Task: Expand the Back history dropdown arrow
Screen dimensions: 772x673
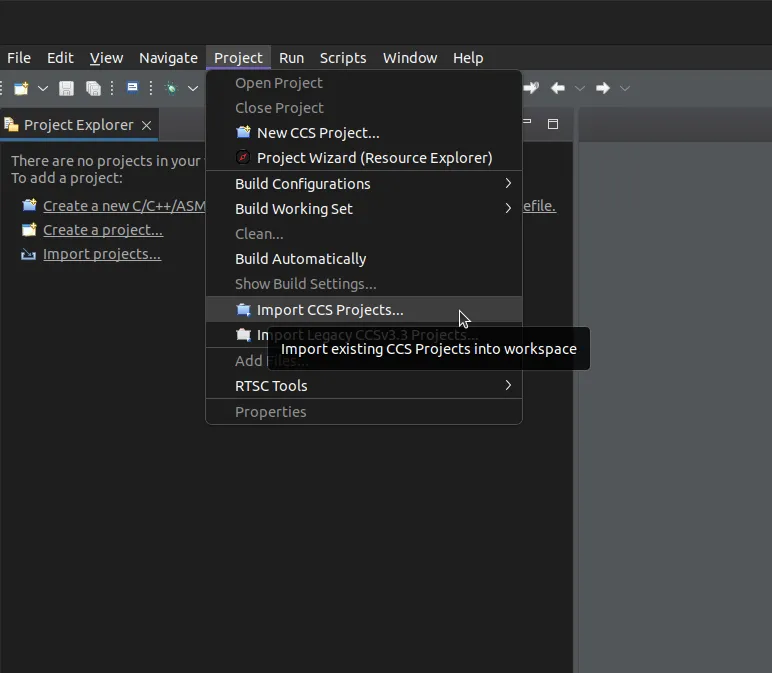Action: pos(580,88)
